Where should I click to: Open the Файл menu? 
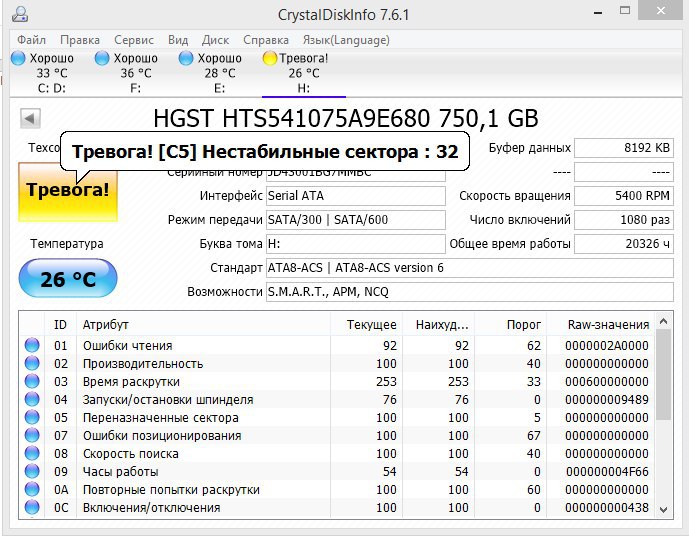point(31,40)
